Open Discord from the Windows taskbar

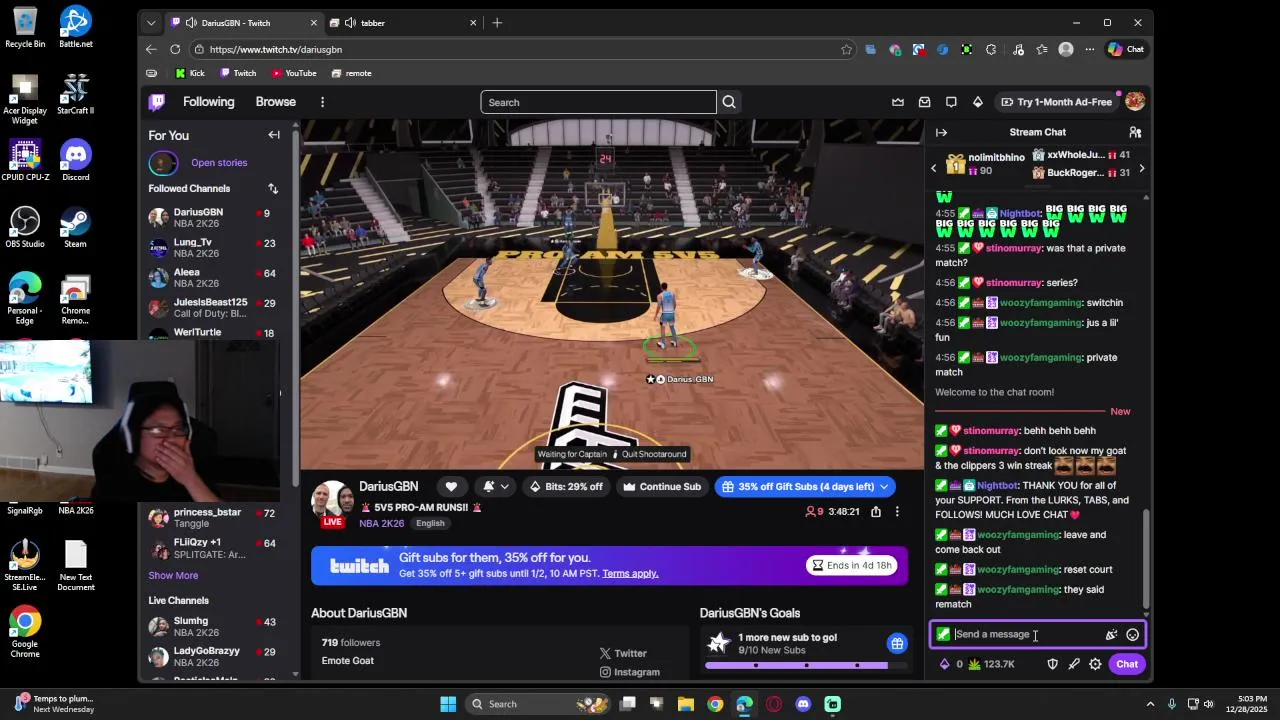(803, 704)
